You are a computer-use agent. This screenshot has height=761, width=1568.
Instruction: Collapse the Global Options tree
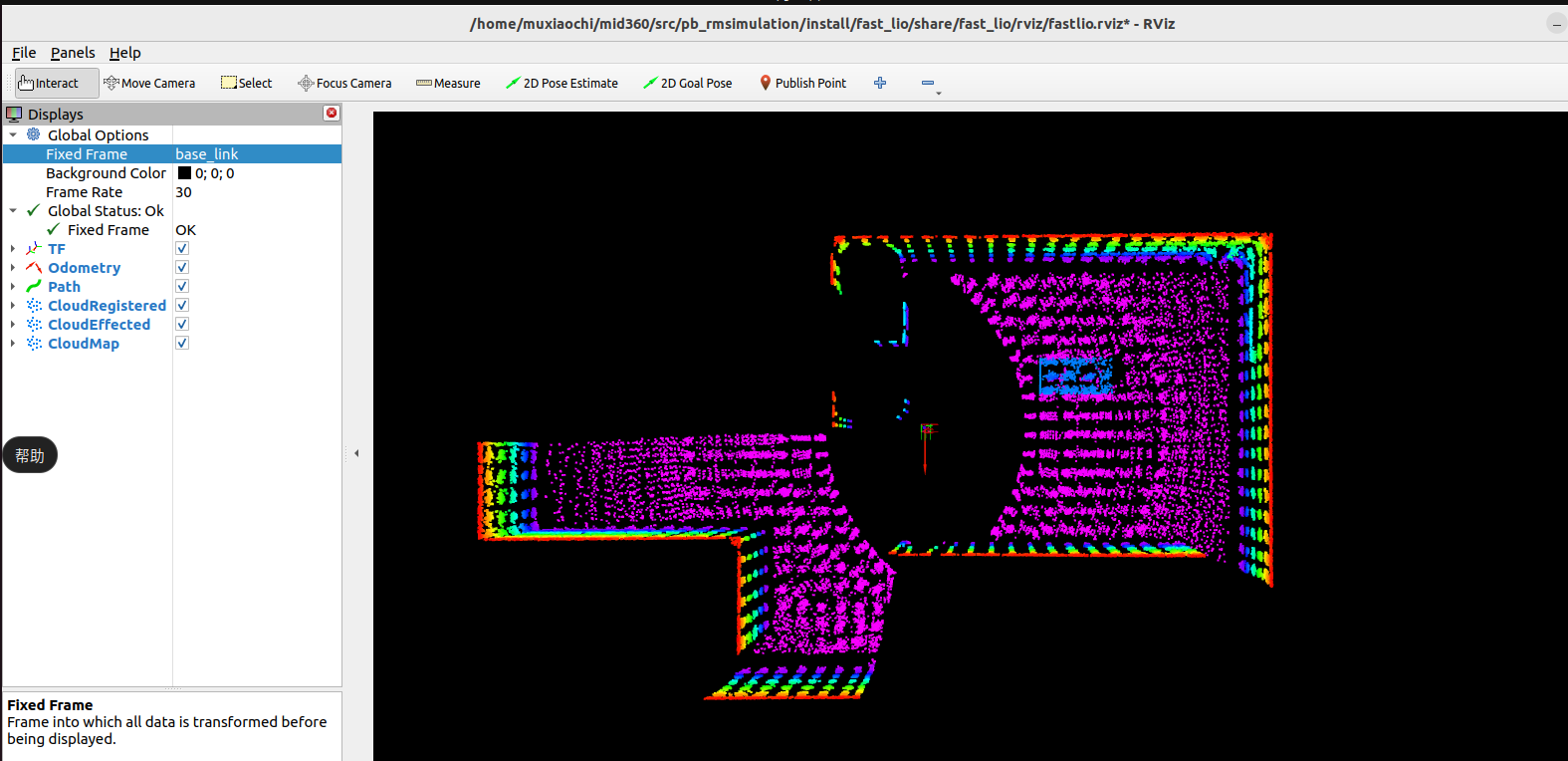[13, 135]
